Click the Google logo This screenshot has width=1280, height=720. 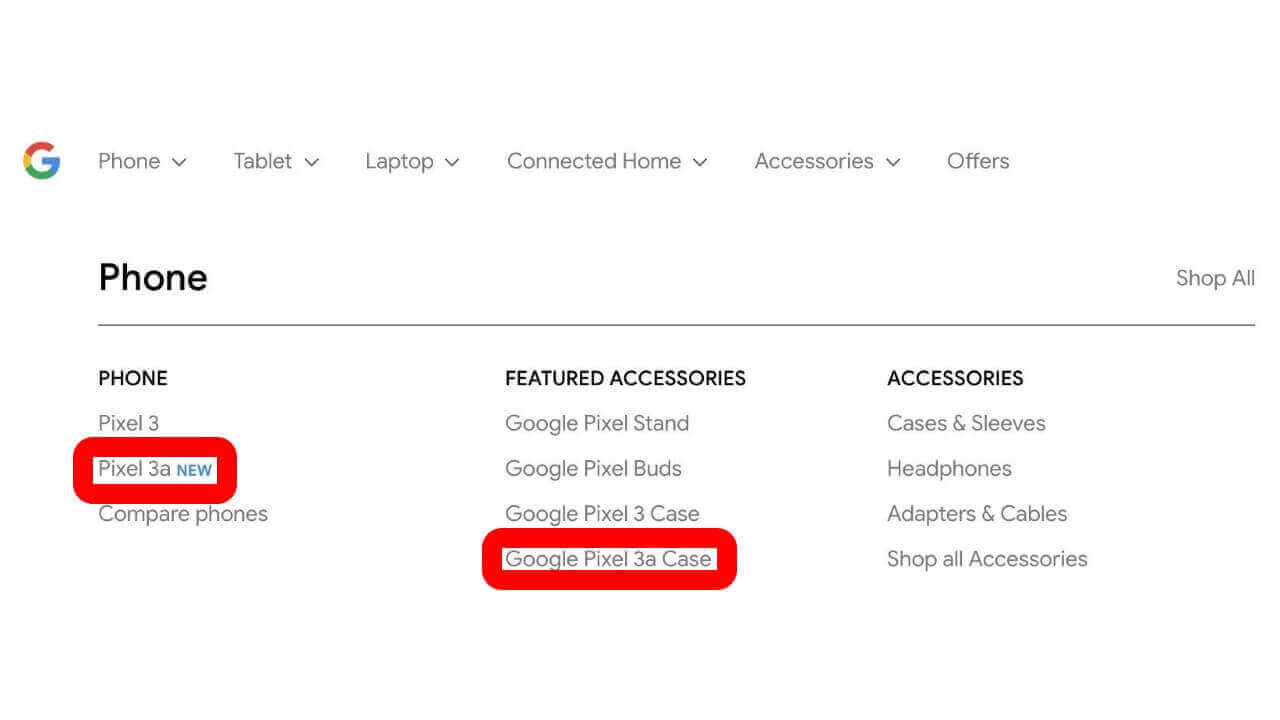(40, 160)
